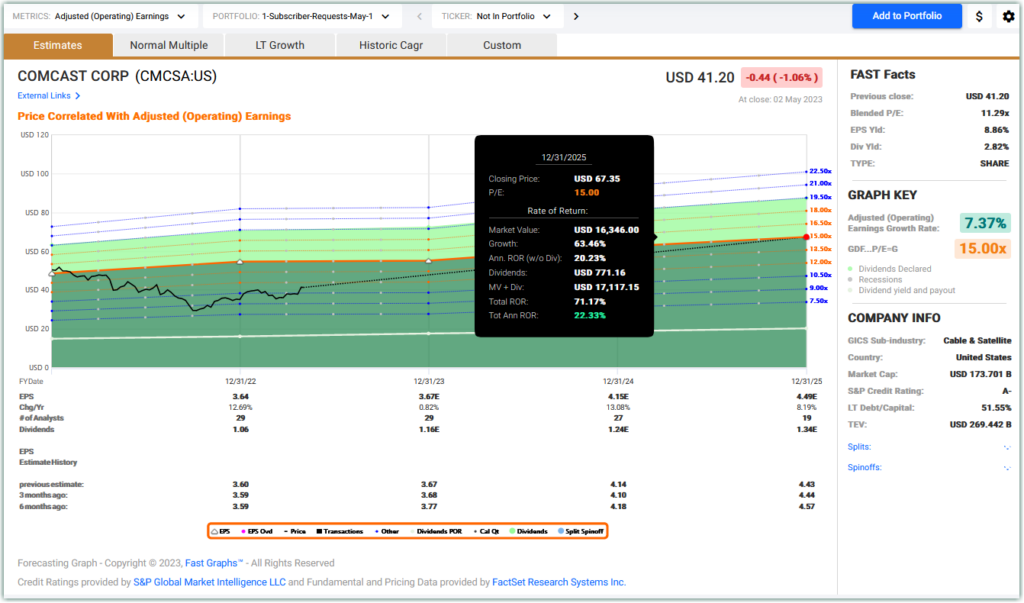Click the 12/31/22 EPS triangle marker

click(x=240, y=261)
